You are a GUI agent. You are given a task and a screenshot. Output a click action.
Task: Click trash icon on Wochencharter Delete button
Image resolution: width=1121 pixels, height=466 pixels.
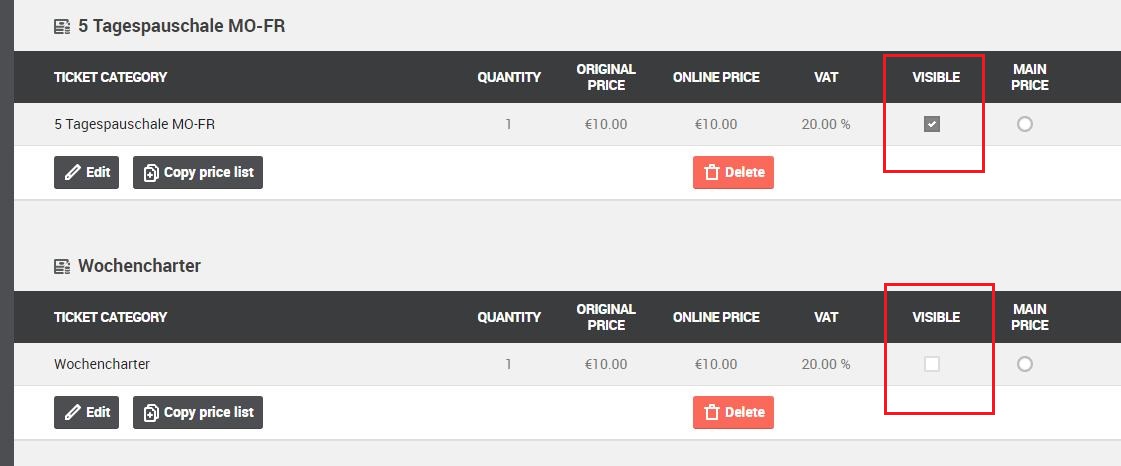[x=711, y=412]
